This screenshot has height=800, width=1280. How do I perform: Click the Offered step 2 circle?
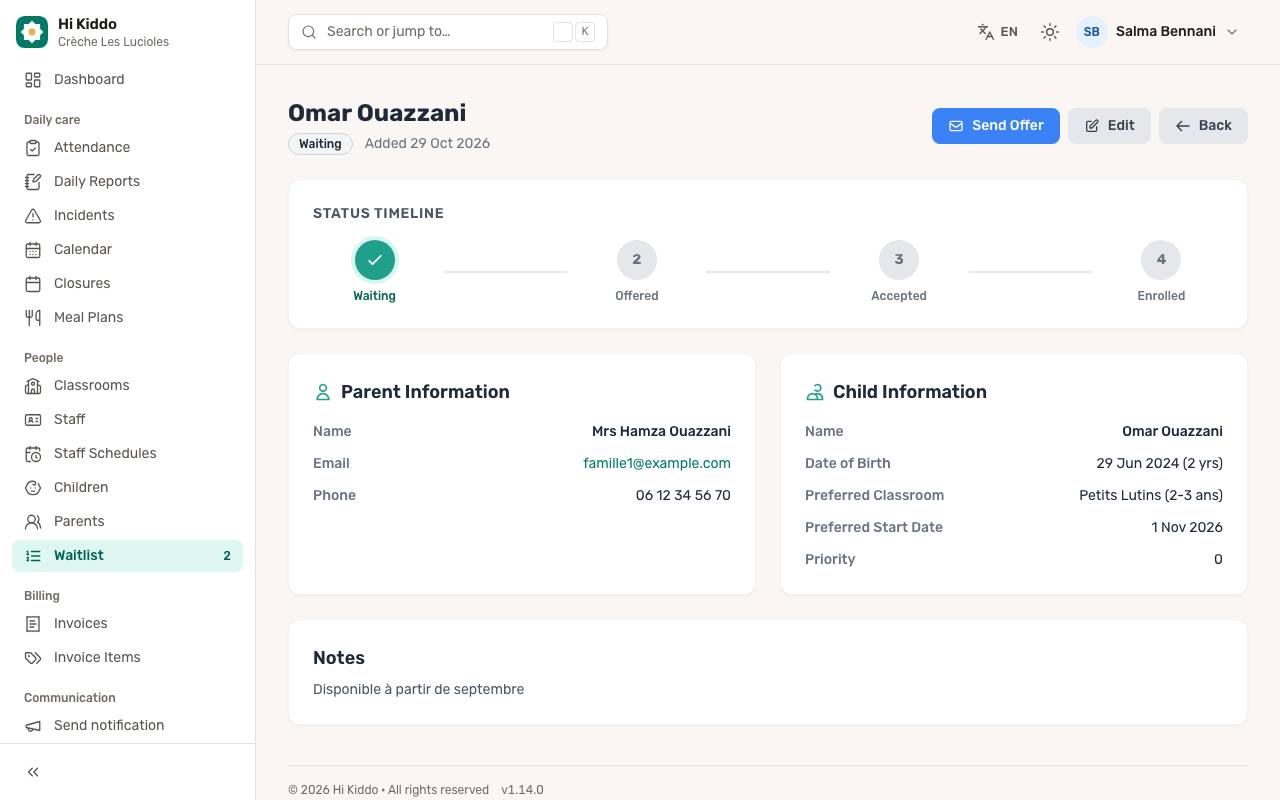click(x=637, y=260)
